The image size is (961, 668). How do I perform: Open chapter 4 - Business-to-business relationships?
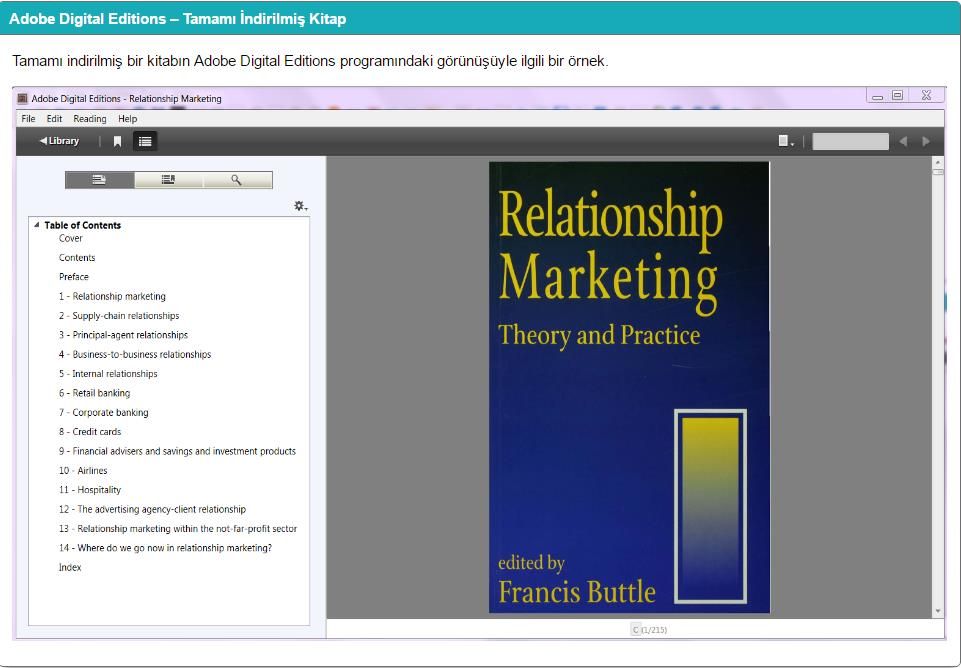click(x=135, y=355)
